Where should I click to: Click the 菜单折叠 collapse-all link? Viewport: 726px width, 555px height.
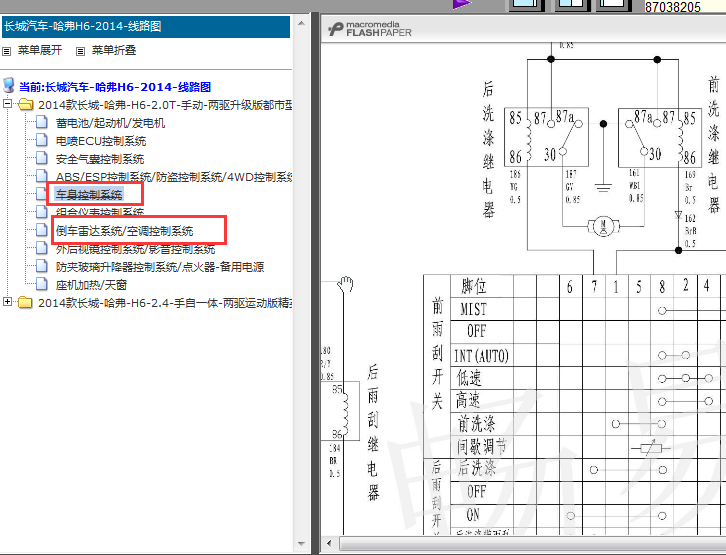click(x=114, y=50)
